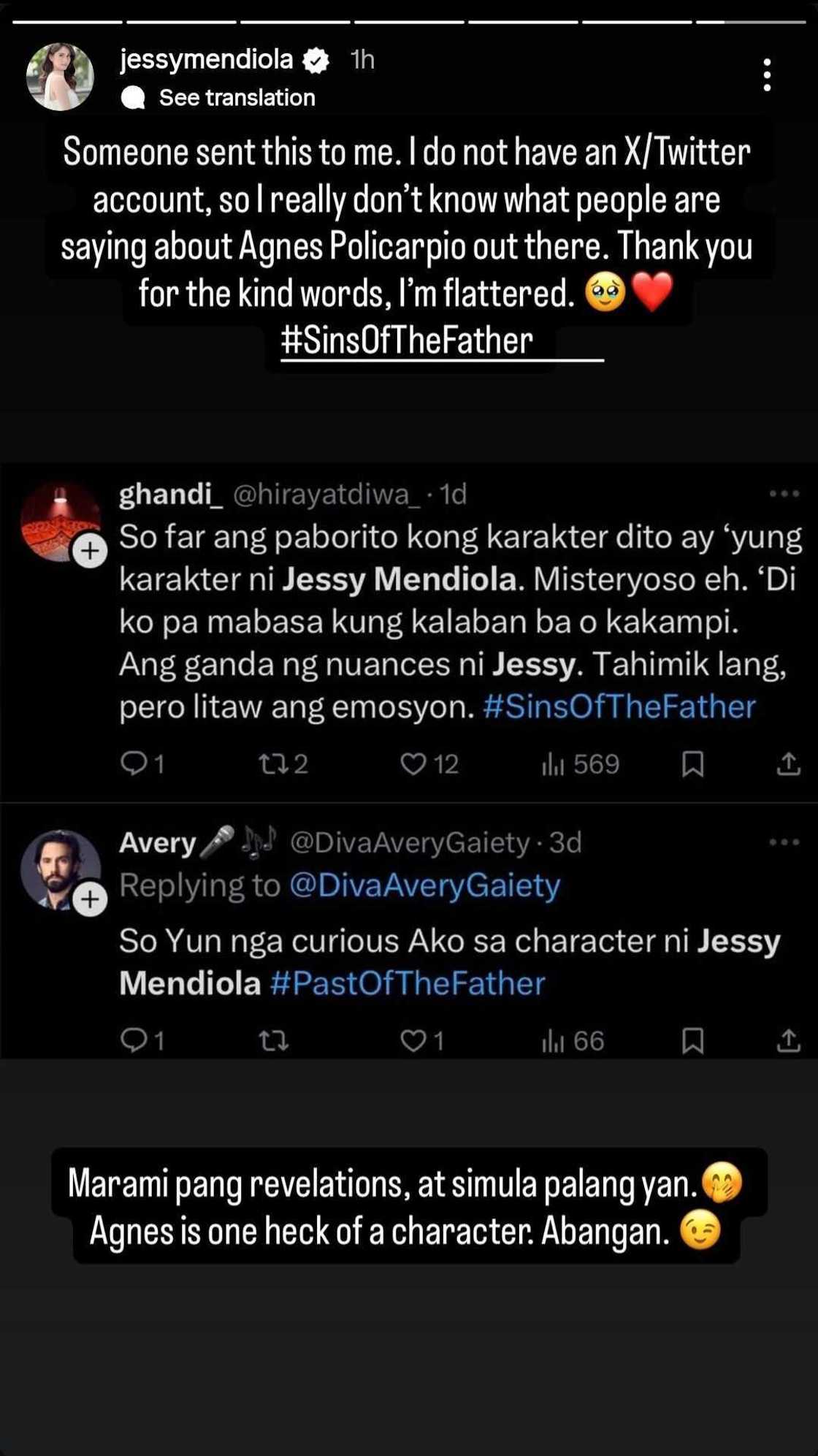Open more options on Avery tweet
The height and width of the screenshot is (1456, 818).
tap(784, 842)
